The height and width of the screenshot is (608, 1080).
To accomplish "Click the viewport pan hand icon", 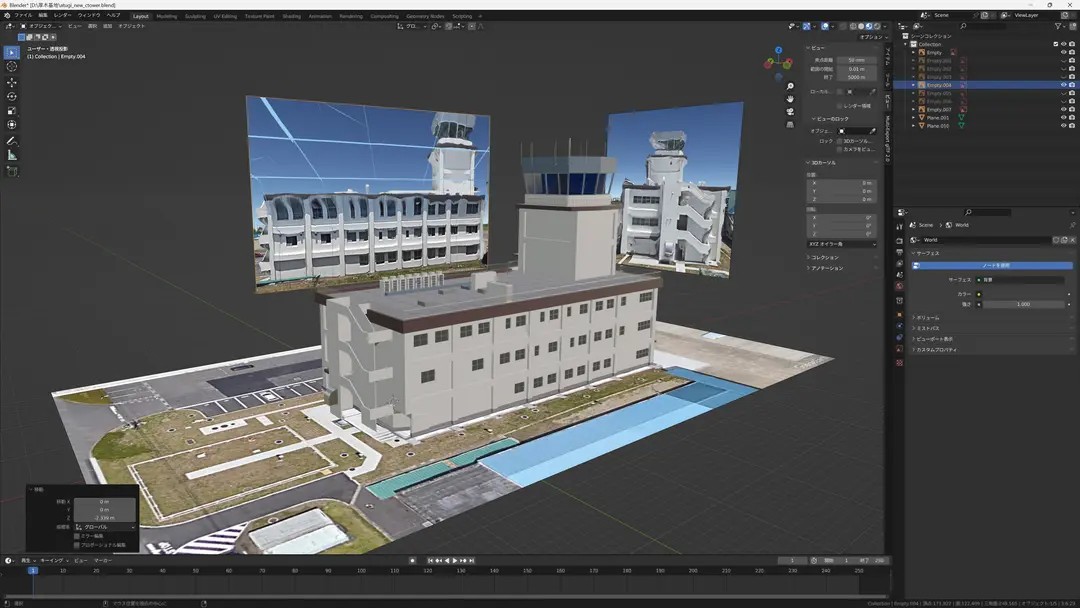I will 790,98.
